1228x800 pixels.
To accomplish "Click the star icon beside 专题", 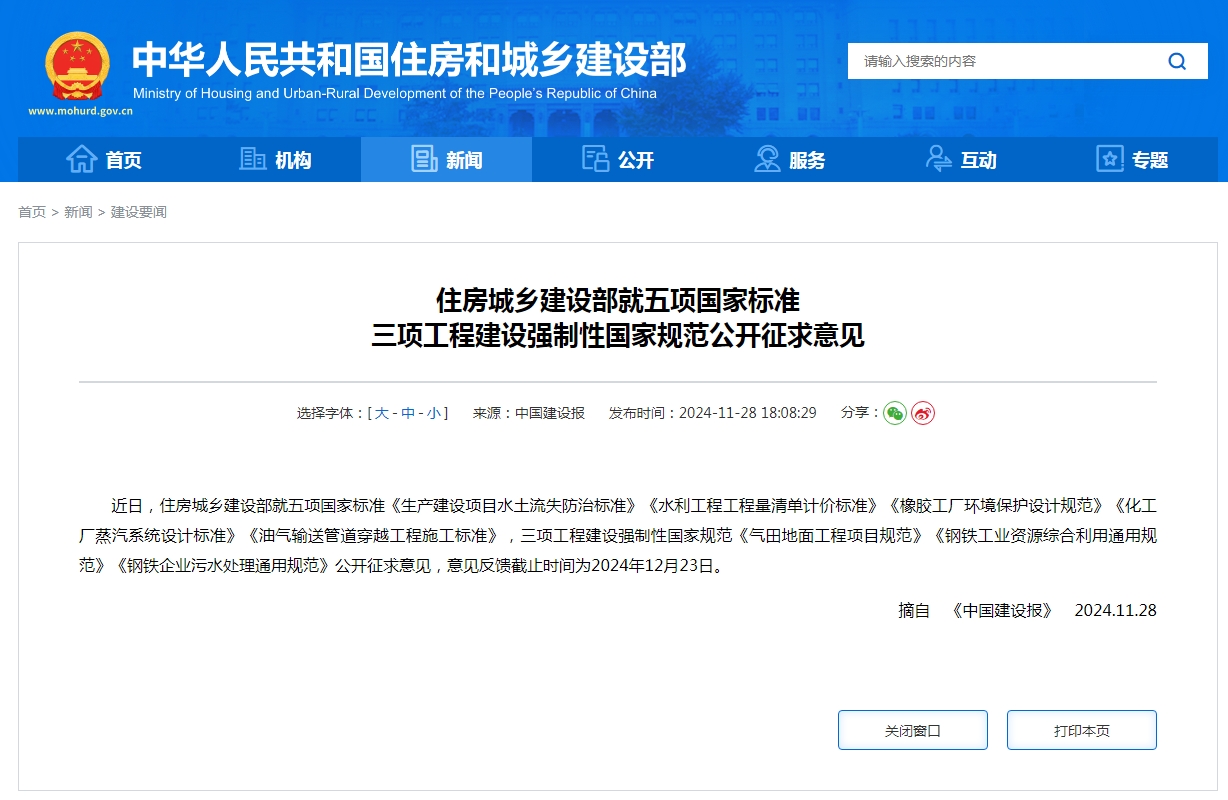I will tap(1109, 159).
